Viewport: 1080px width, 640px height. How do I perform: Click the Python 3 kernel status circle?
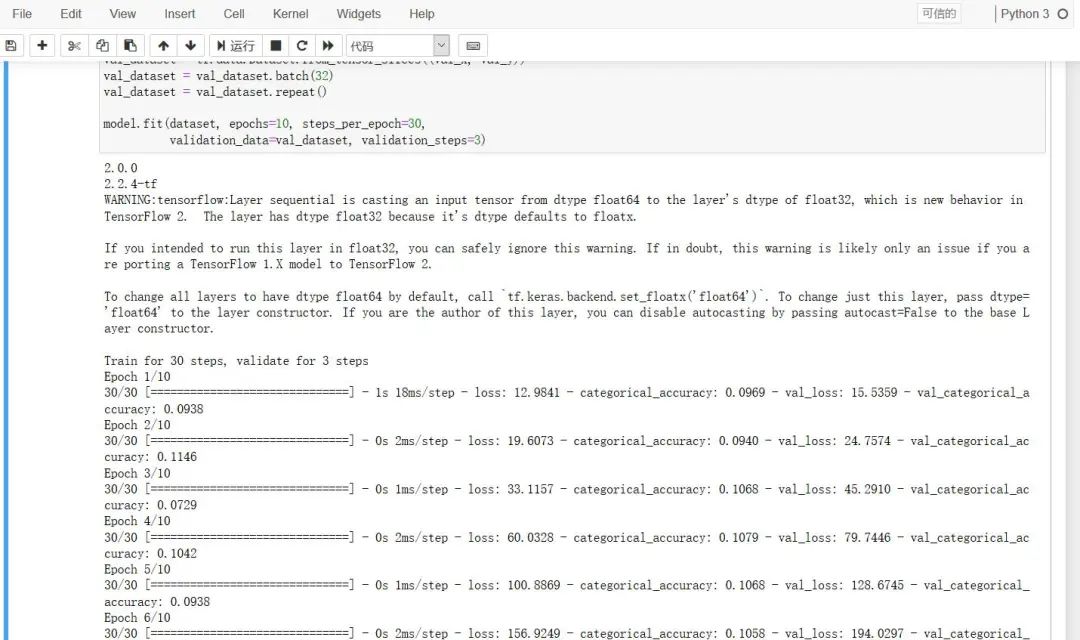(1063, 14)
